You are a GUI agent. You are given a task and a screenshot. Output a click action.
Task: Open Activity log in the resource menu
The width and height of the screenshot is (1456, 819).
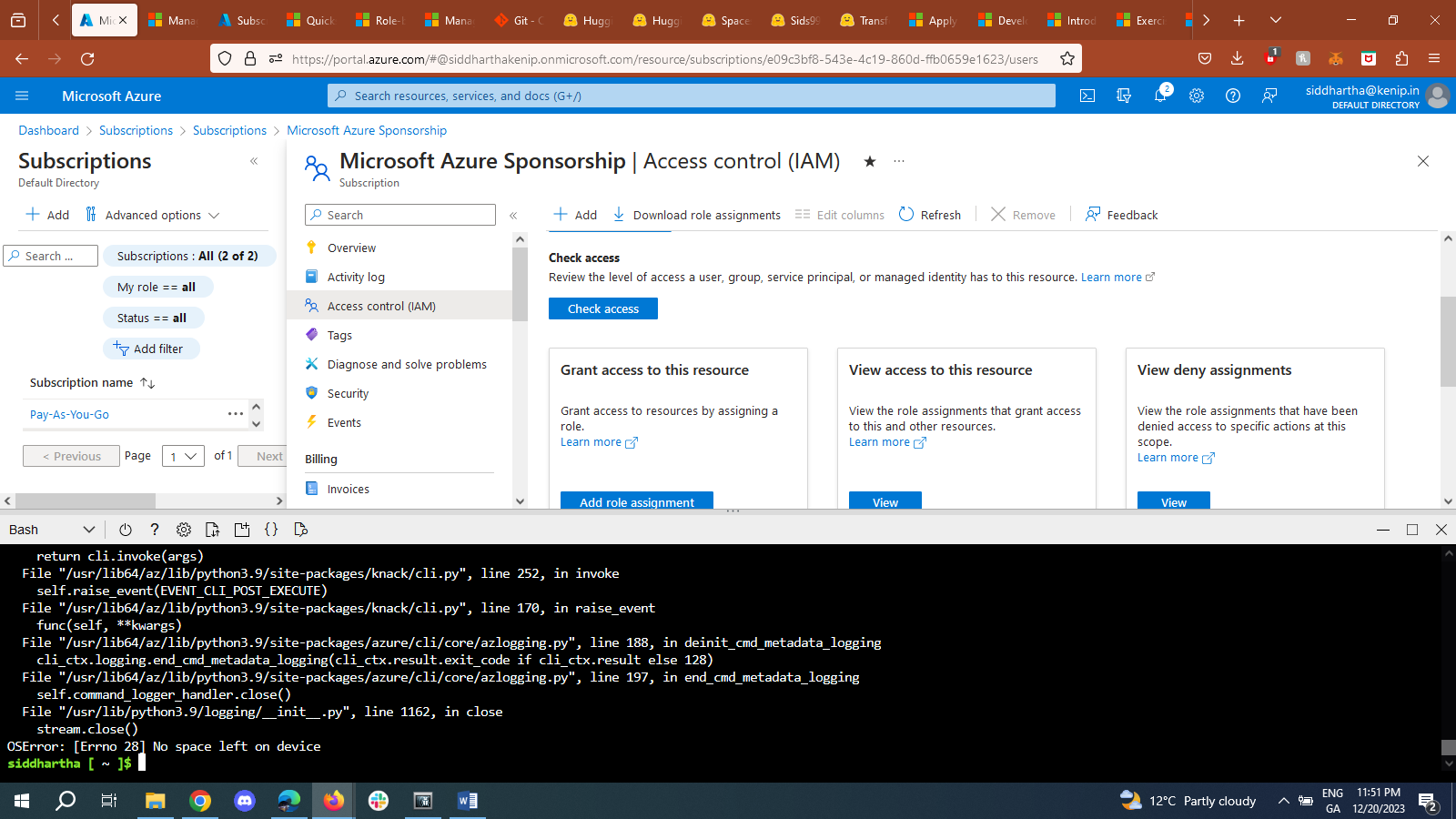click(x=356, y=277)
